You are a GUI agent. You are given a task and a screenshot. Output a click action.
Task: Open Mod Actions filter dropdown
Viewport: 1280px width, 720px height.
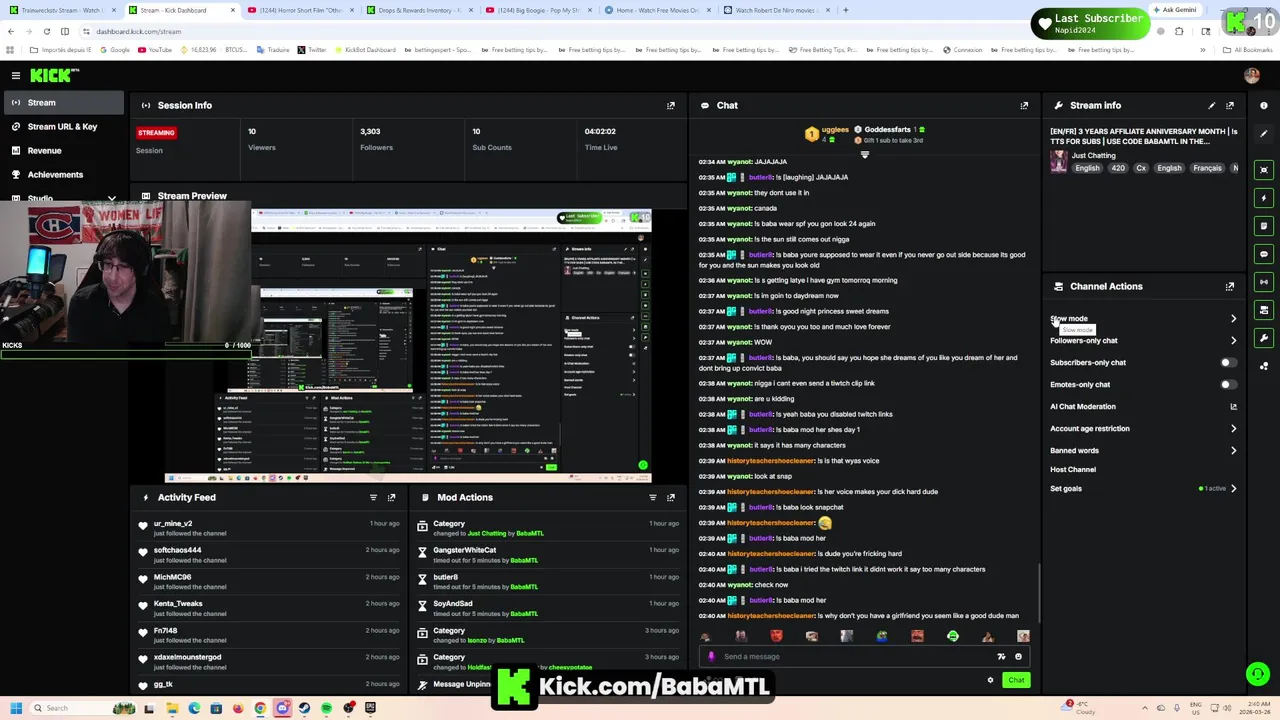(652, 497)
